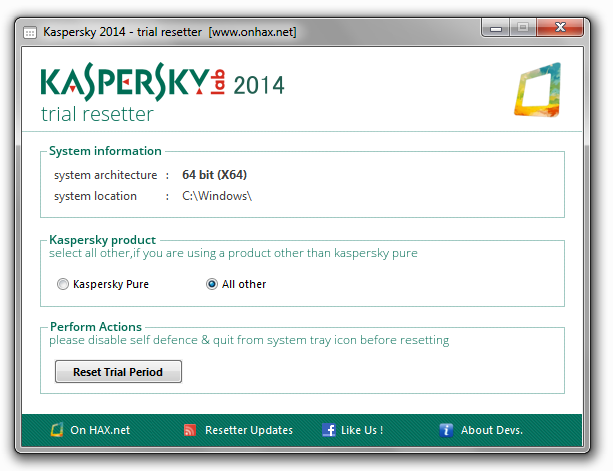The image size is (613, 471).
Task: Click the 'Kaspersky product' group heading
Action: [102, 240]
